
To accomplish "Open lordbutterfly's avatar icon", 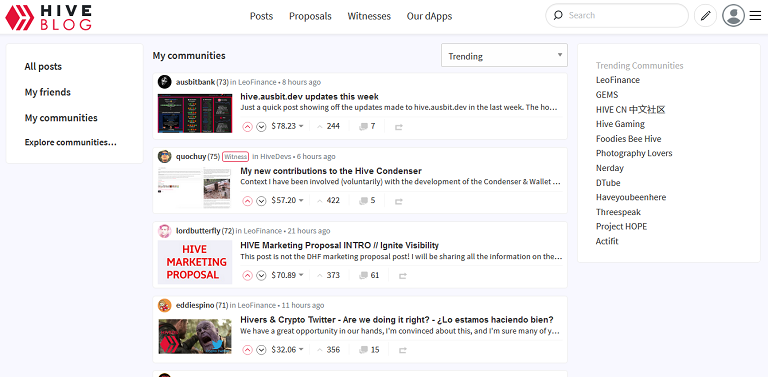I will [165, 231].
